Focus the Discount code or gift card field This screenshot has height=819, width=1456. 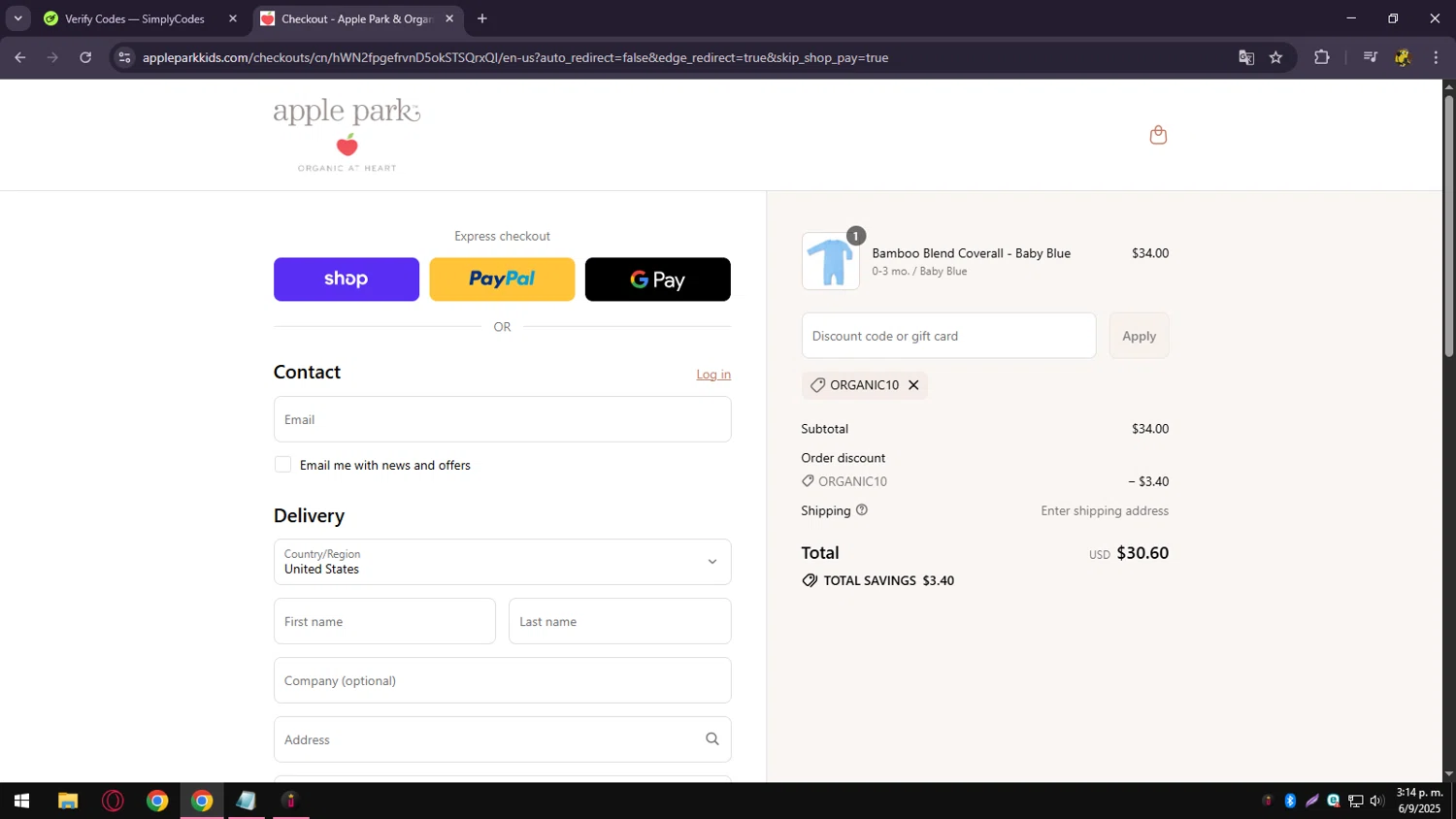pos(948,336)
